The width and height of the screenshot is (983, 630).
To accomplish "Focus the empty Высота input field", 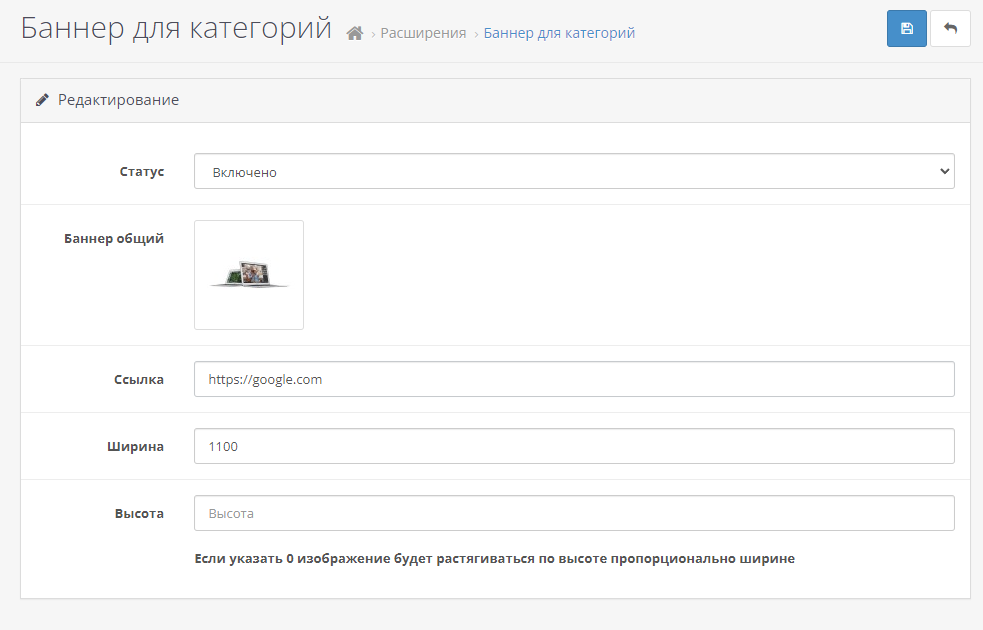I will [x=574, y=513].
